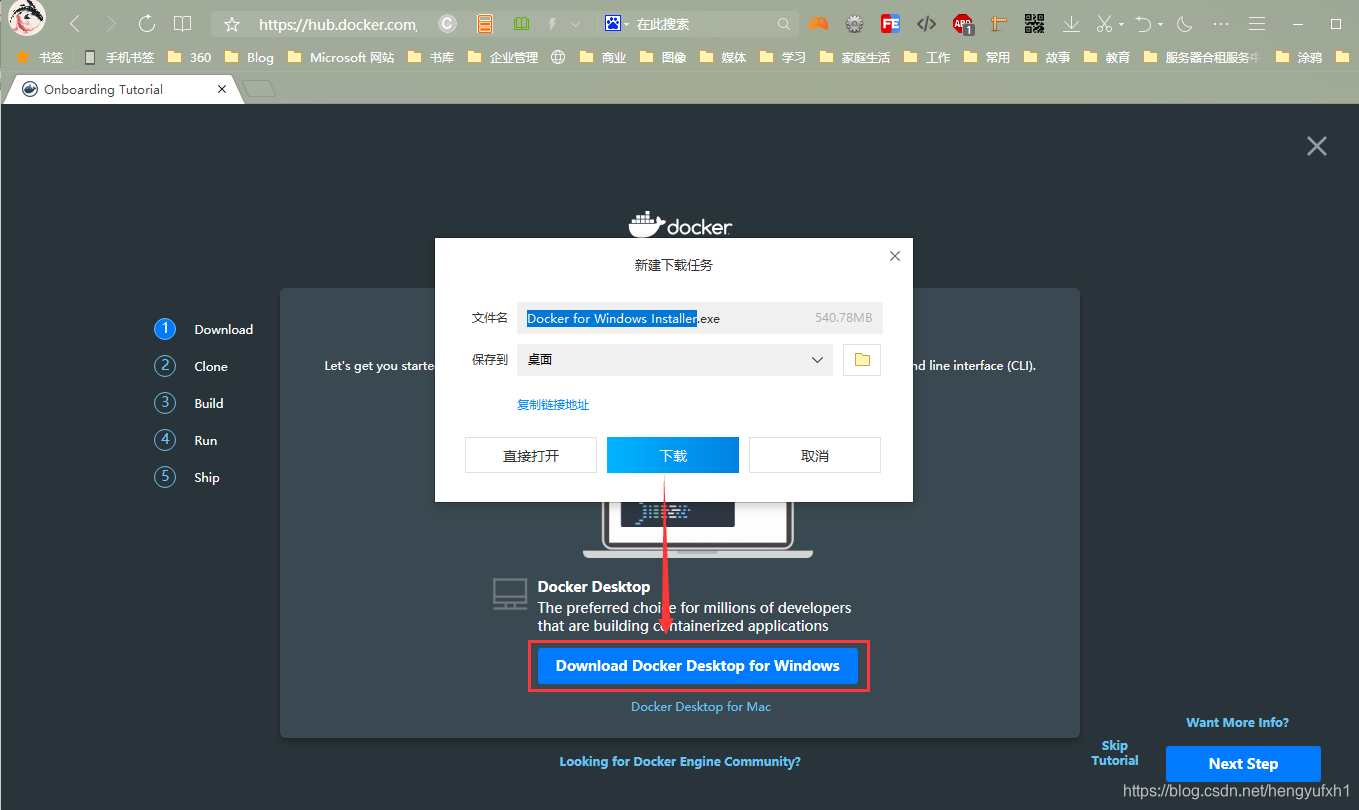Click the Skip Tutorial link

tap(1115, 753)
